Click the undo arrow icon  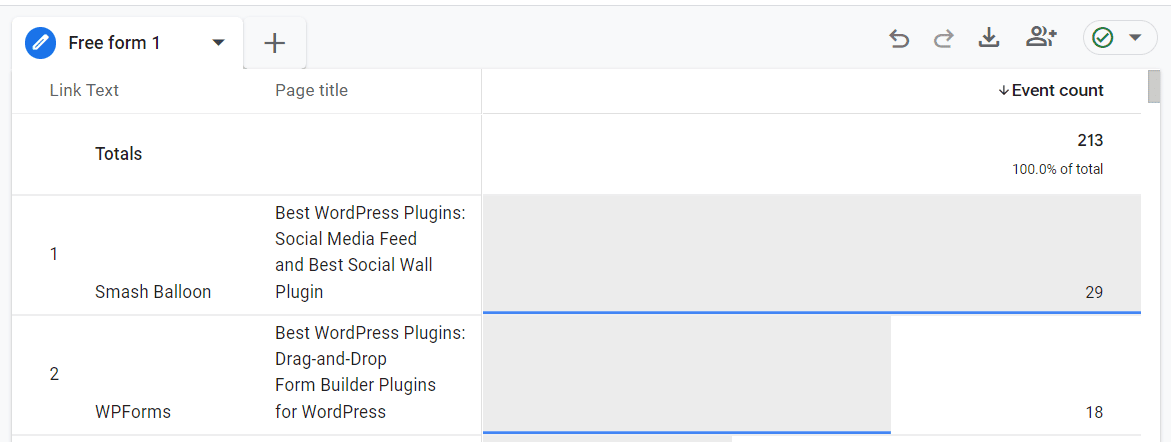coord(899,39)
